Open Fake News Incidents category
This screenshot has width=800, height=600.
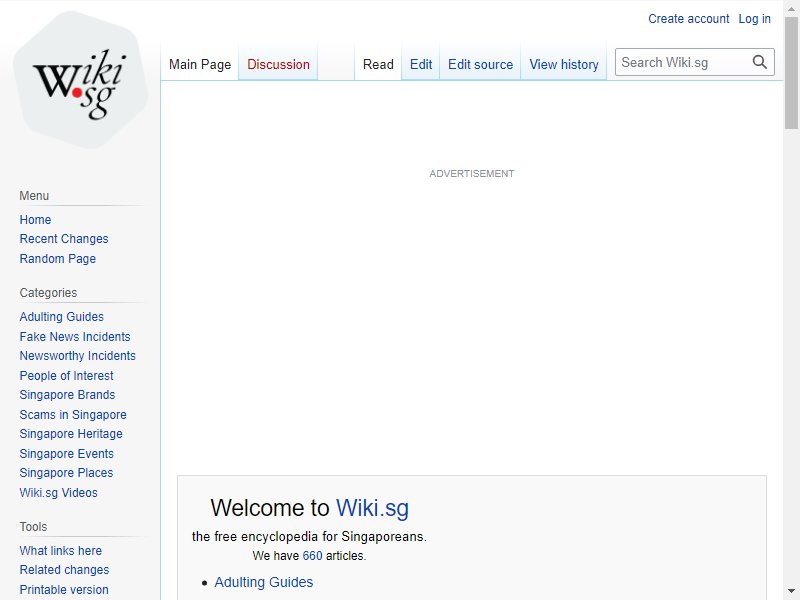pyautogui.click(x=75, y=337)
